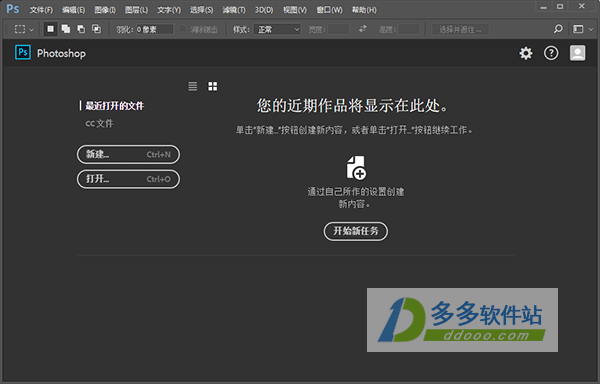Choose New selection mode icon
Image resolution: width=600 pixels, height=384 pixels.
click(x=51, y=29)
